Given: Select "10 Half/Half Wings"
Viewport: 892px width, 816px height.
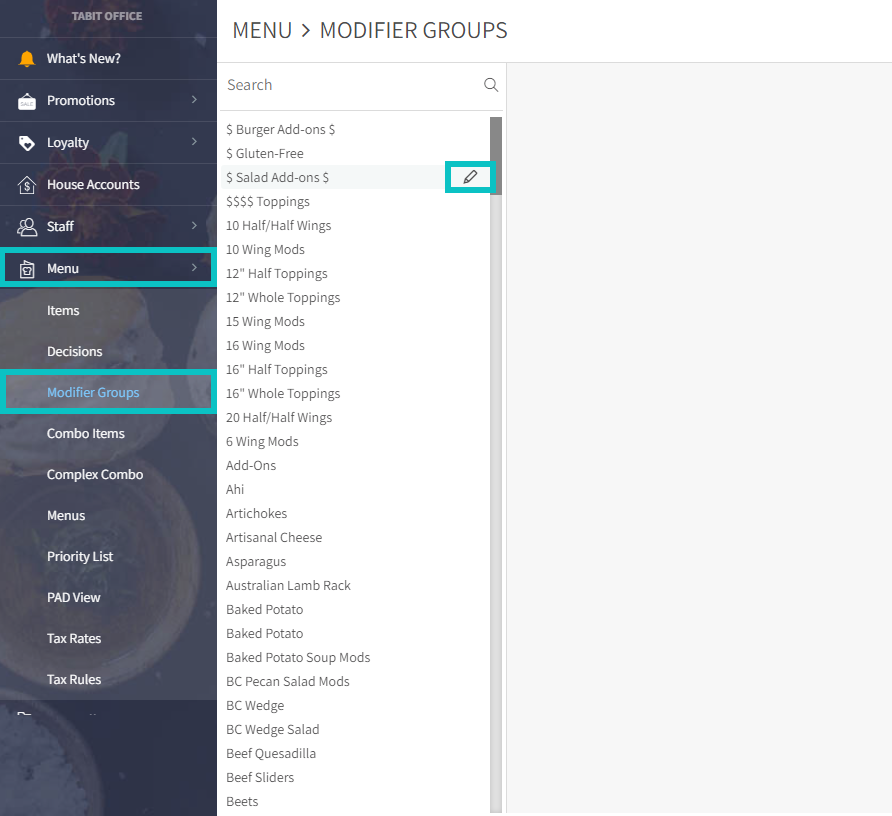Looking at the screenshot, I should pyautogui.click(x=279, y=226).
